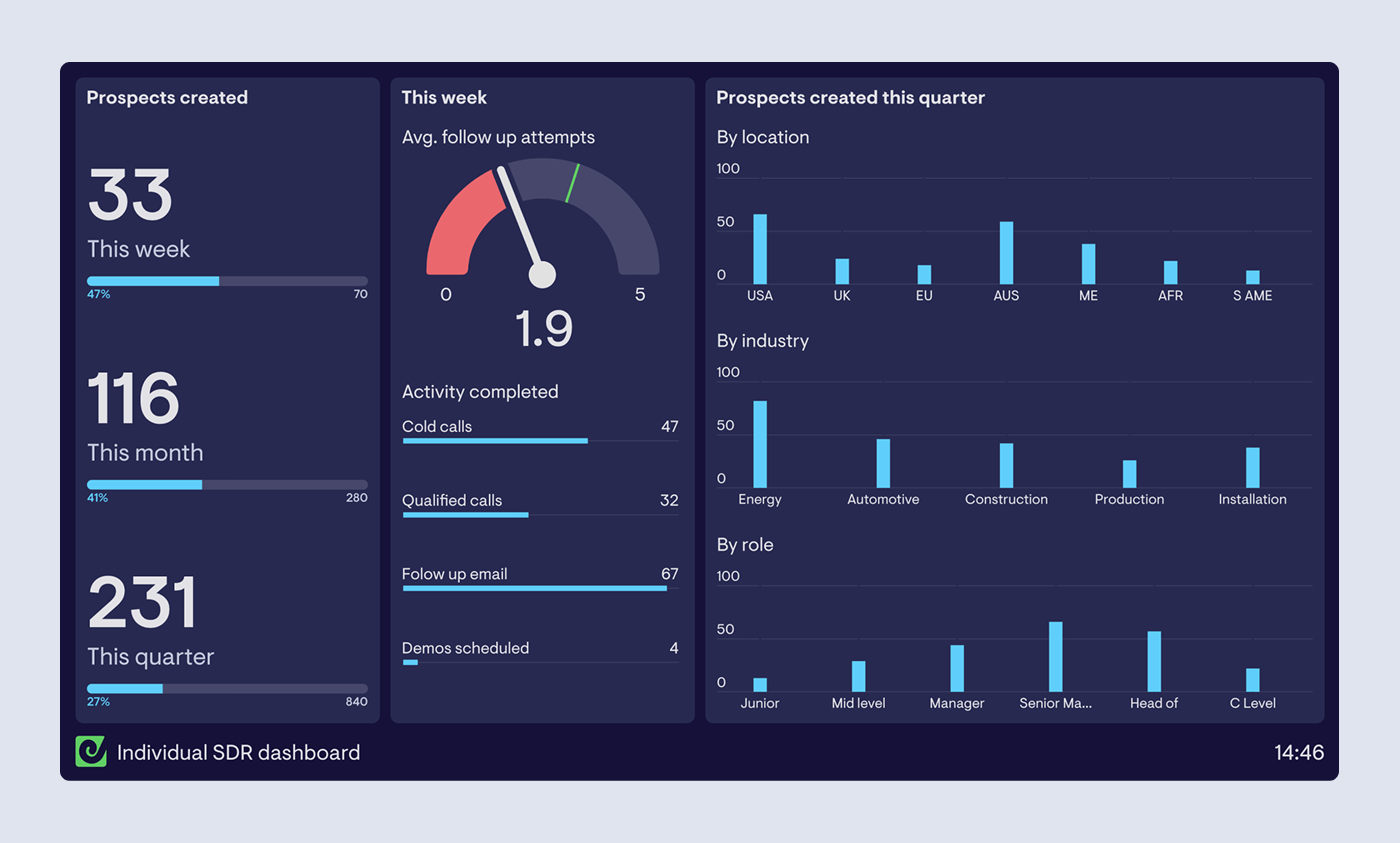Select the Demos scheduled activity row
The height and width of the screenshot is (843, 1400).
click(x=540, y=650)
